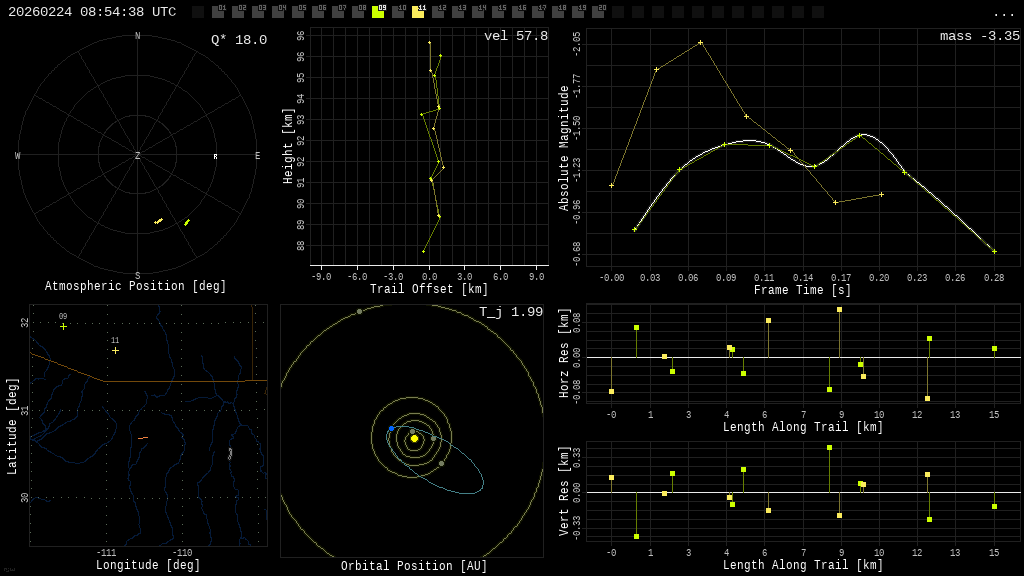Click the Vert Res [km] axis label

(564, 491)
